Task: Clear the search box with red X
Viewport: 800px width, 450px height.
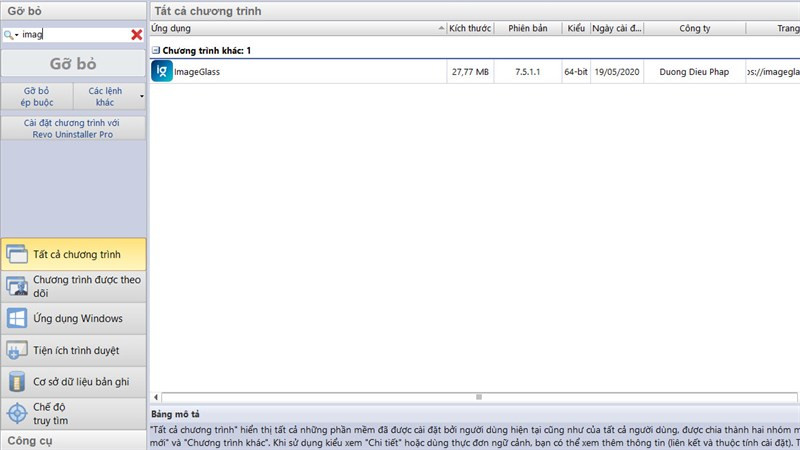Action: (x=137, y=35)
